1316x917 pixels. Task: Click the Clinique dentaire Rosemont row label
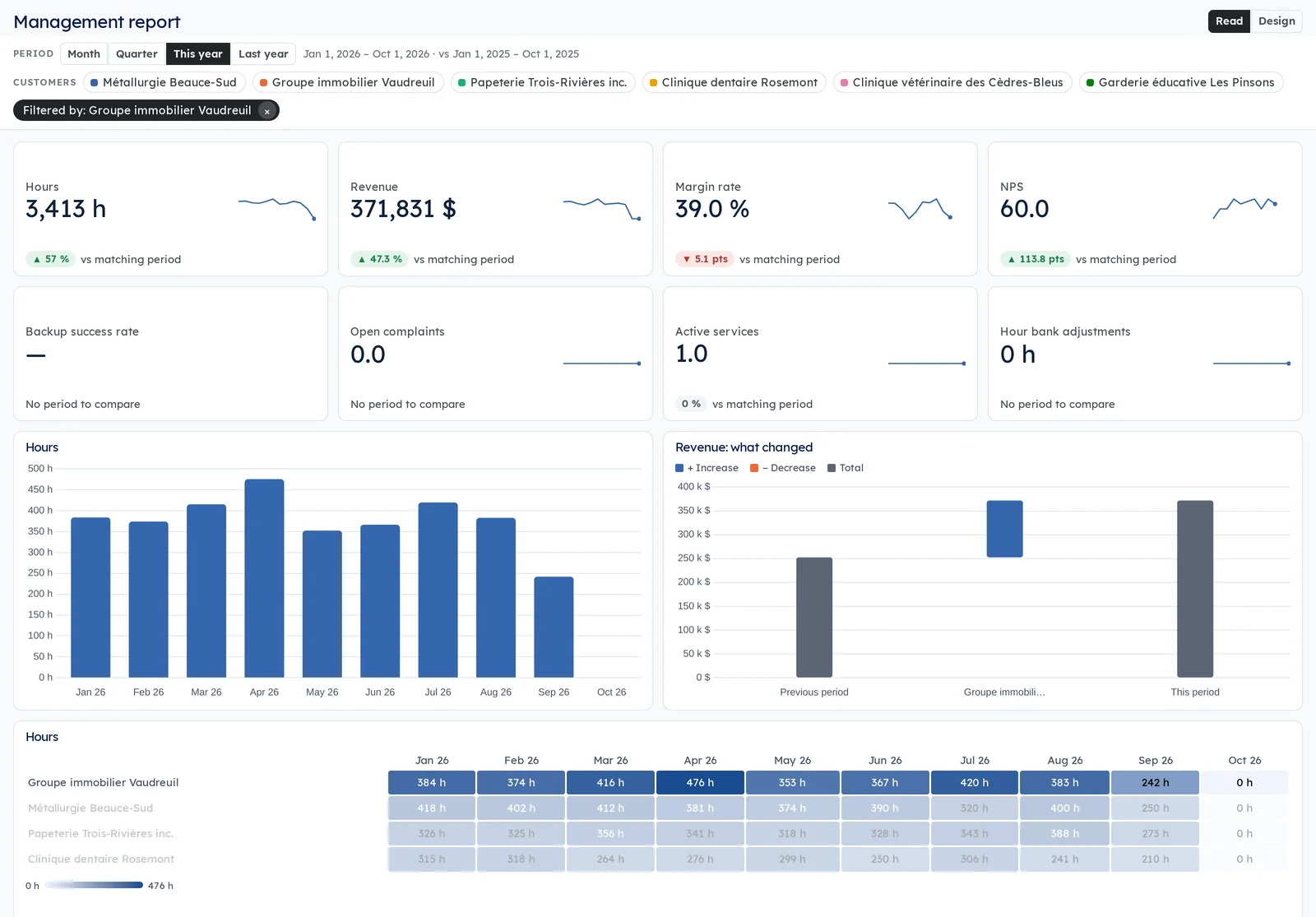[101, 859]
